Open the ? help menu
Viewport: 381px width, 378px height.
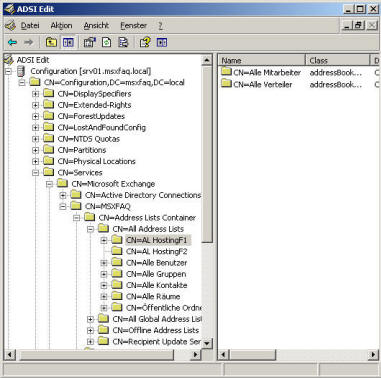click(x=160, y=25)
